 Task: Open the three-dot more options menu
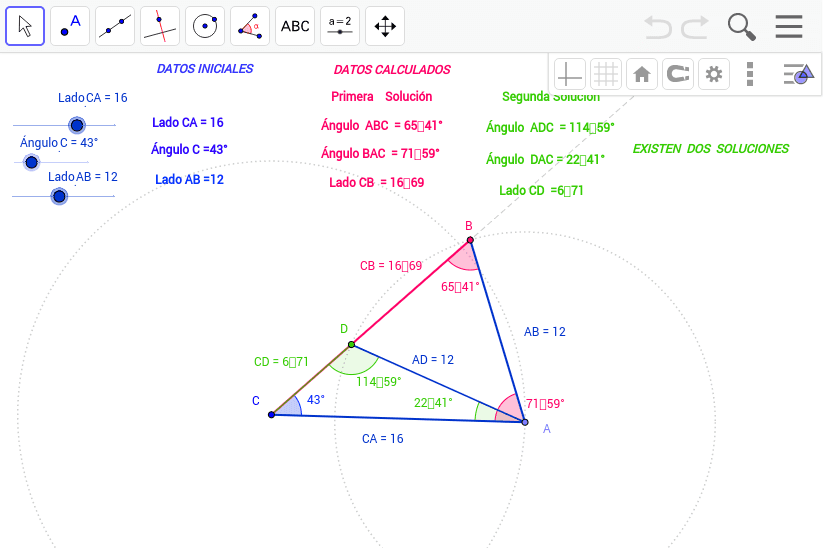tap(750, 74)
